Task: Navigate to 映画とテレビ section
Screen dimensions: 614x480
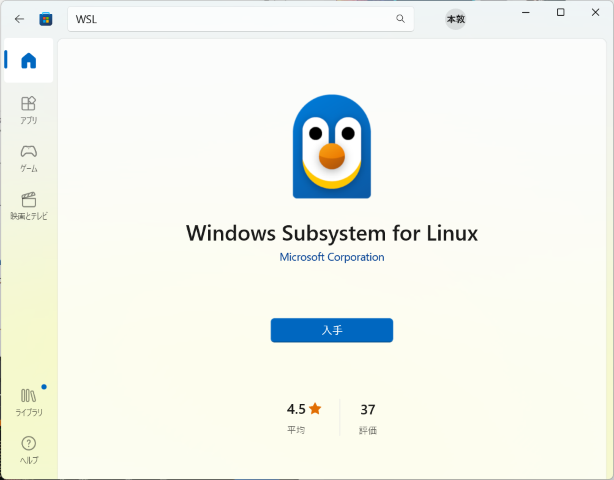Action: pos(29,205)
